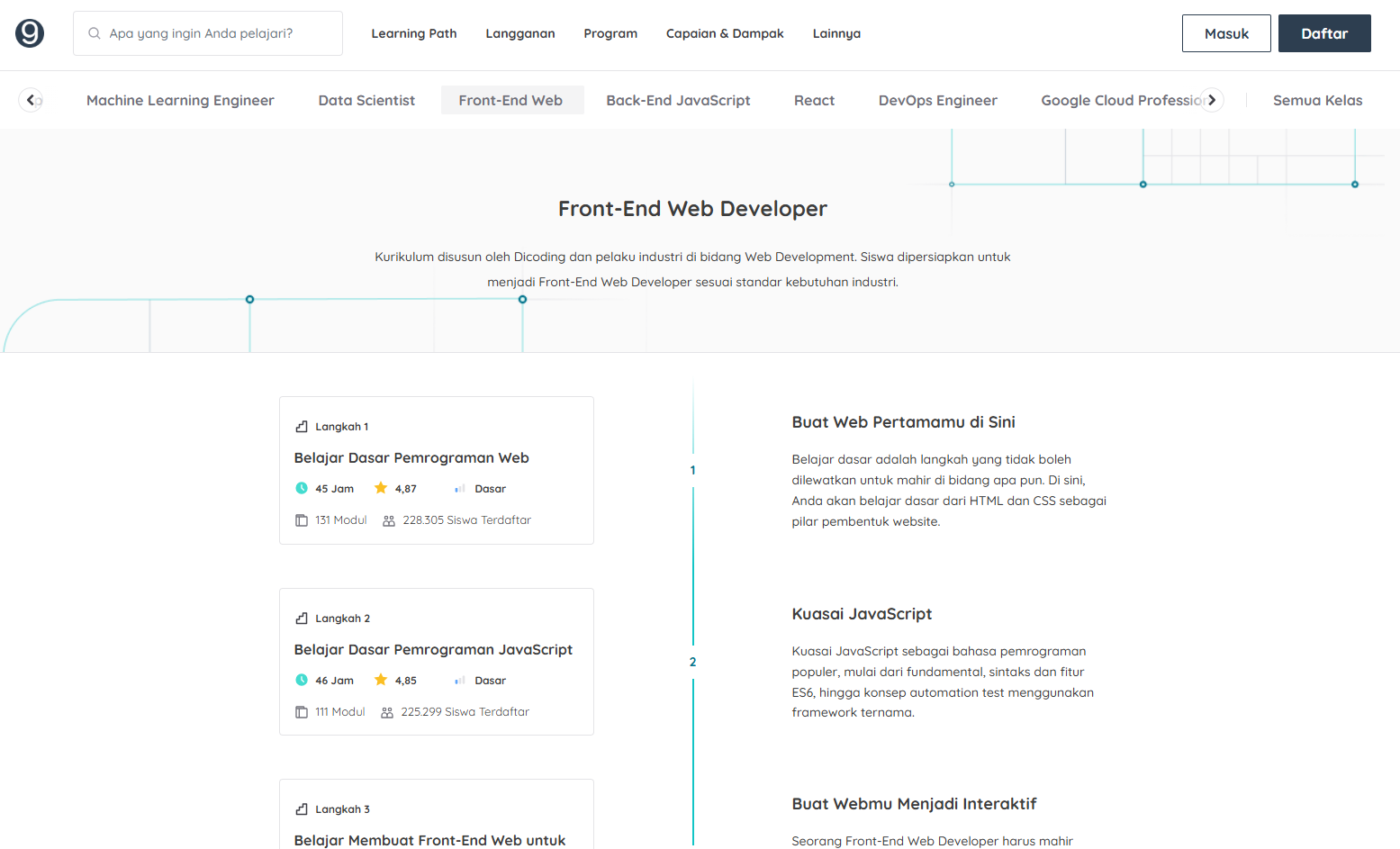The image size is (1400, 849).
Task: Click the Masuk button
Action: tap(1226, 33)
